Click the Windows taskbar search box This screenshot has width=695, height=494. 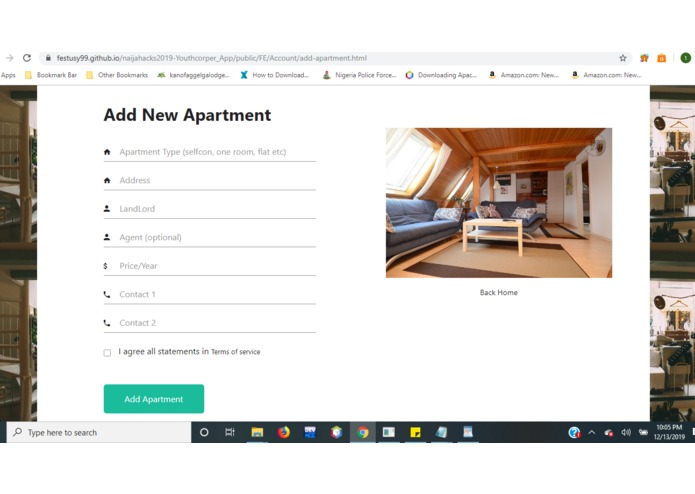tap(99, 432)
